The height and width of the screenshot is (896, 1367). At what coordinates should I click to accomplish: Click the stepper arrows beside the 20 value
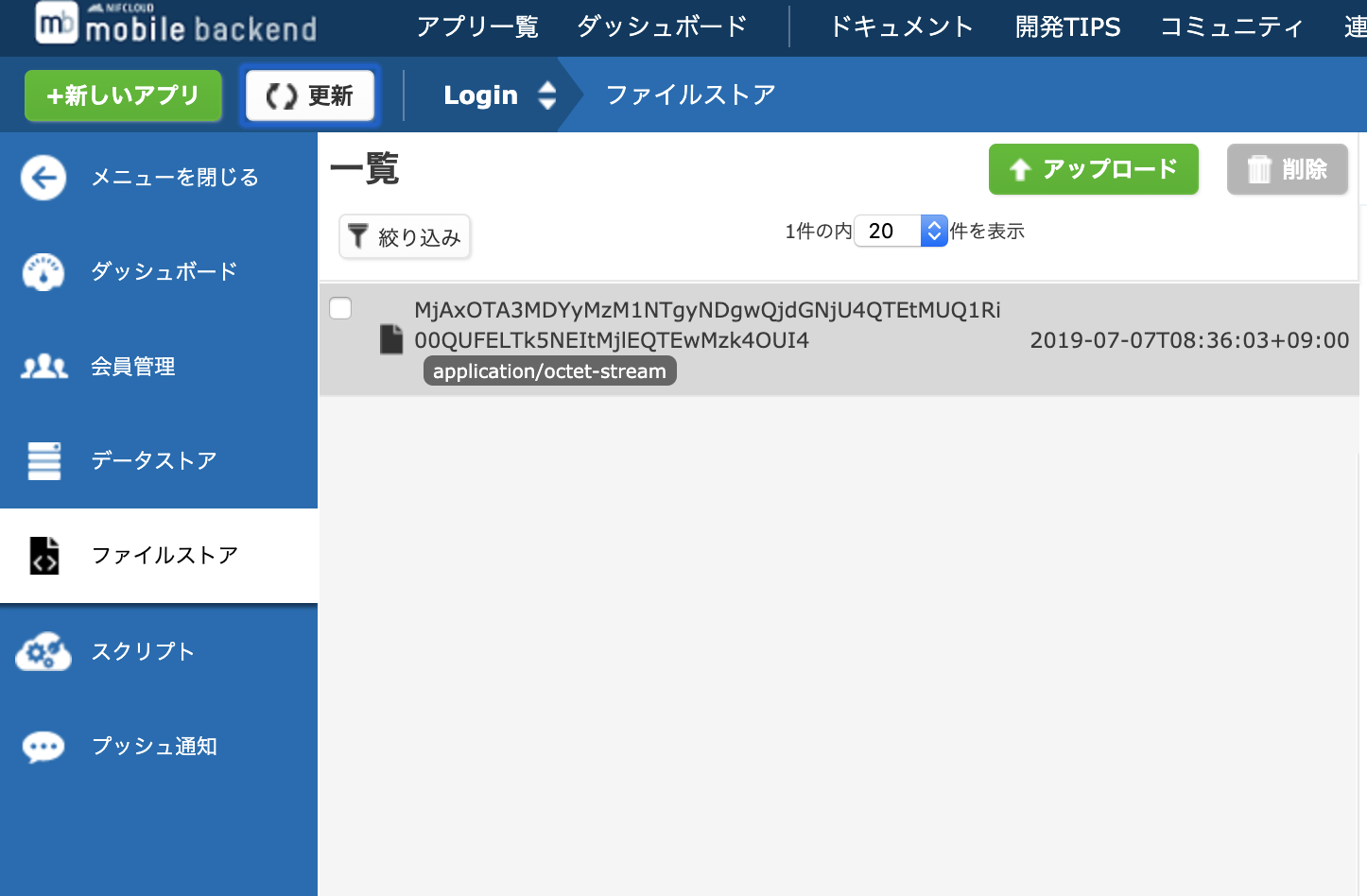click(x=934, y=231)
